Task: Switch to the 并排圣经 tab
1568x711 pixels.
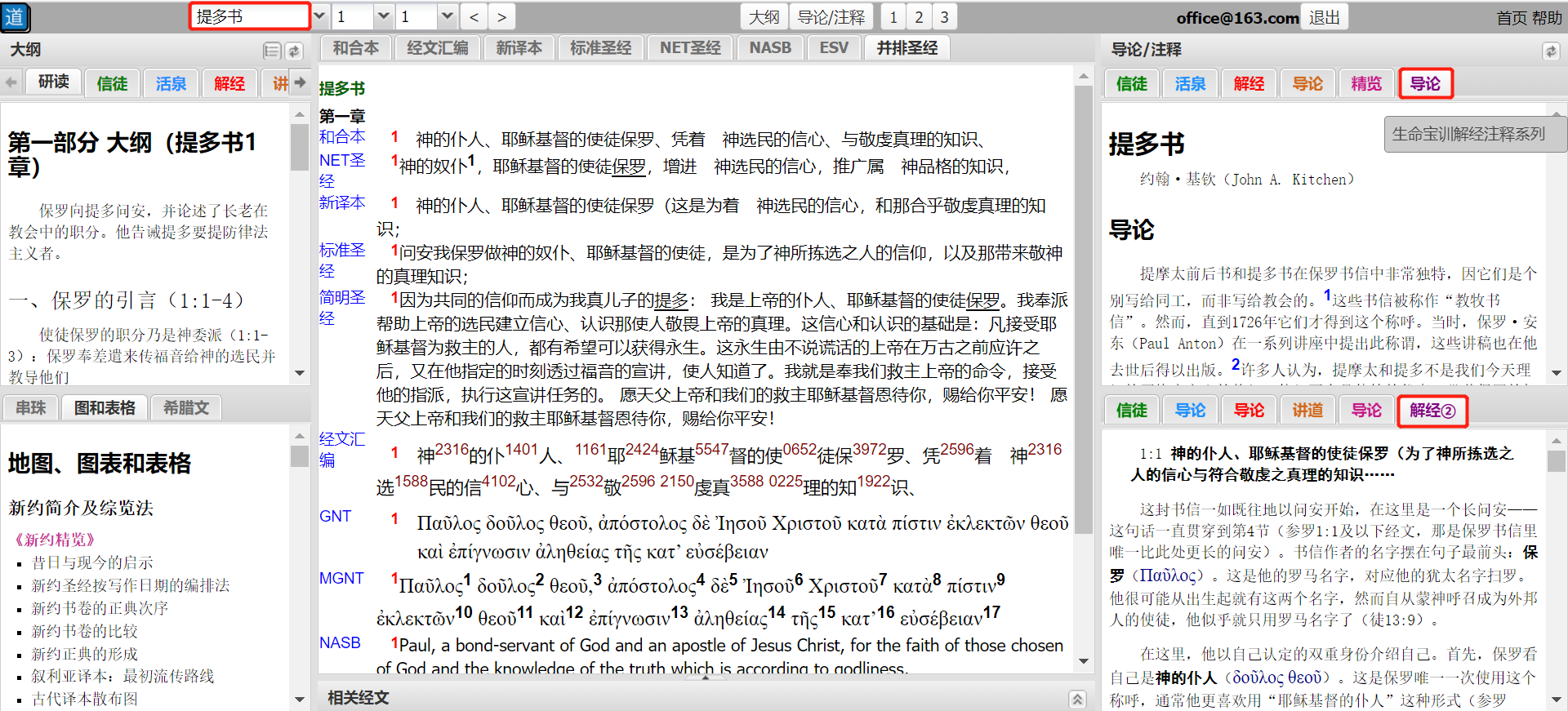Action: (906, 48)
